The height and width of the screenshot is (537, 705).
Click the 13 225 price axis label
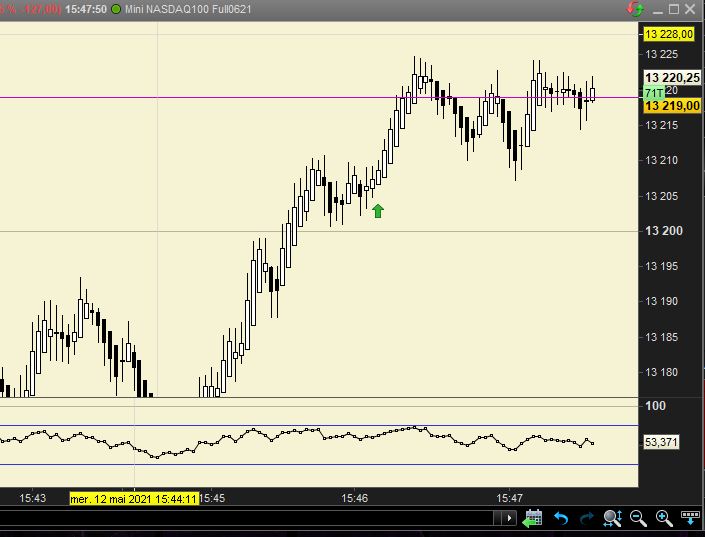[661, 54]
